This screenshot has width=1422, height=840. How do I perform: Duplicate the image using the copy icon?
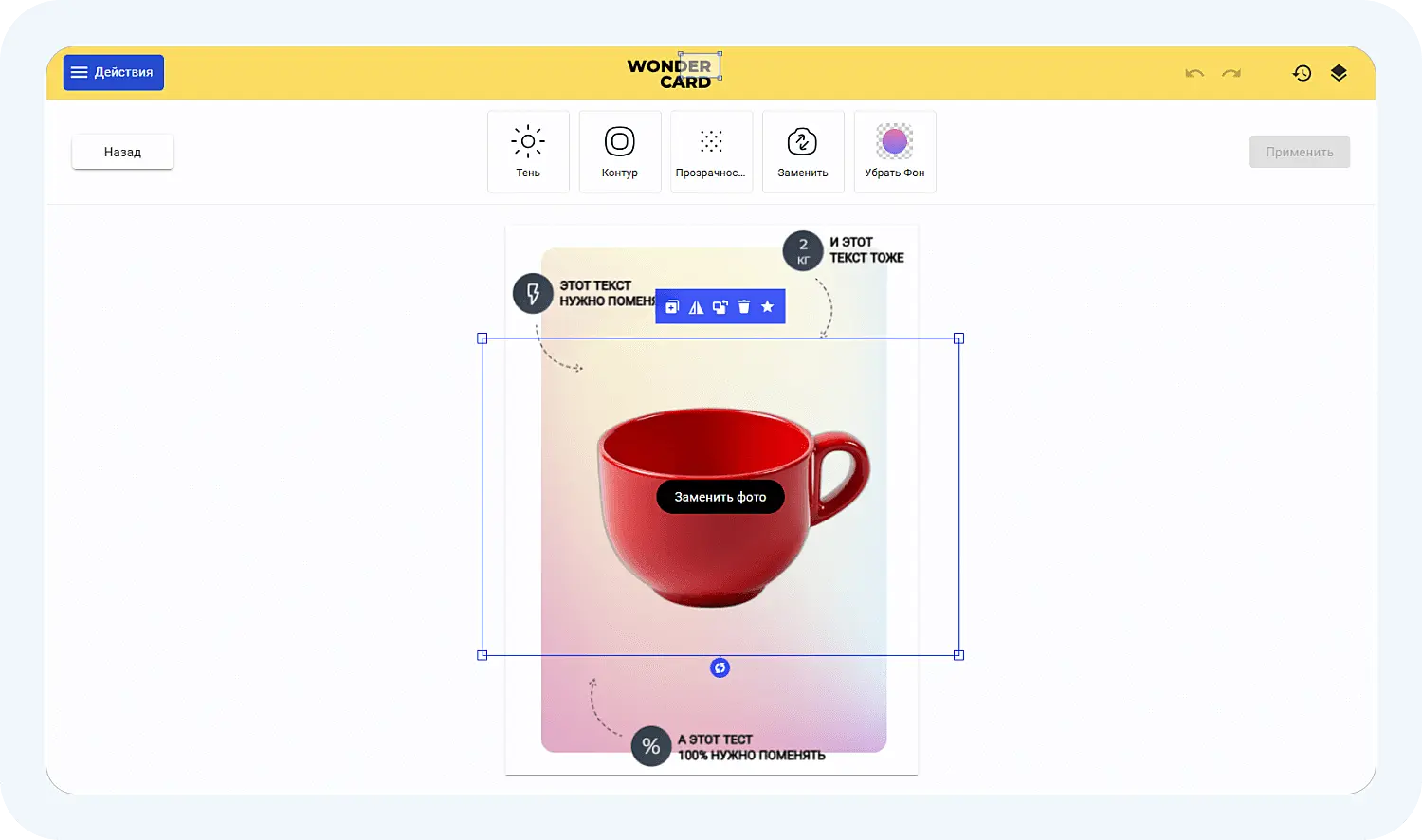click(672, 305)
